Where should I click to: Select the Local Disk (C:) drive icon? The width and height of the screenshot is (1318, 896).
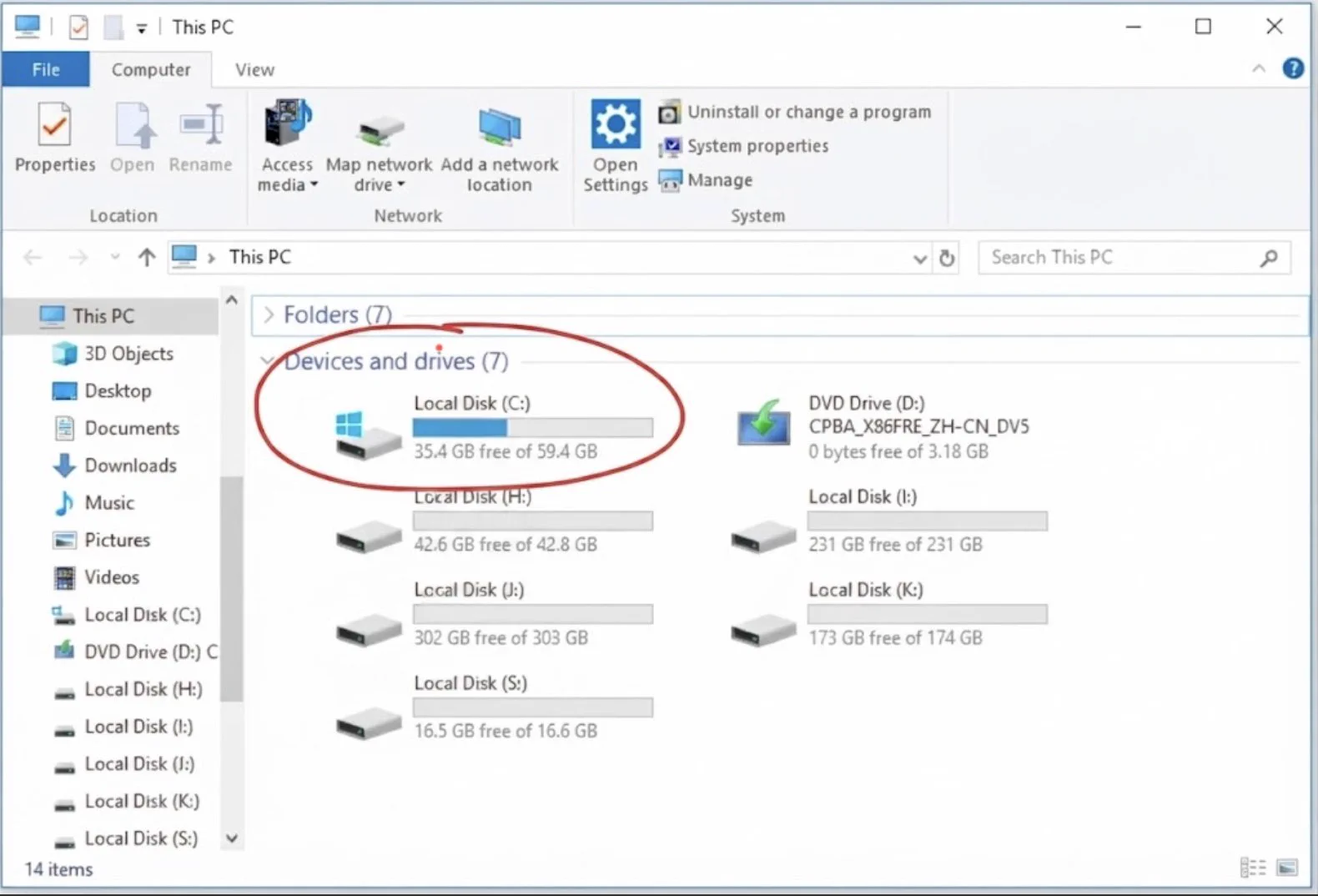(368, 435)
